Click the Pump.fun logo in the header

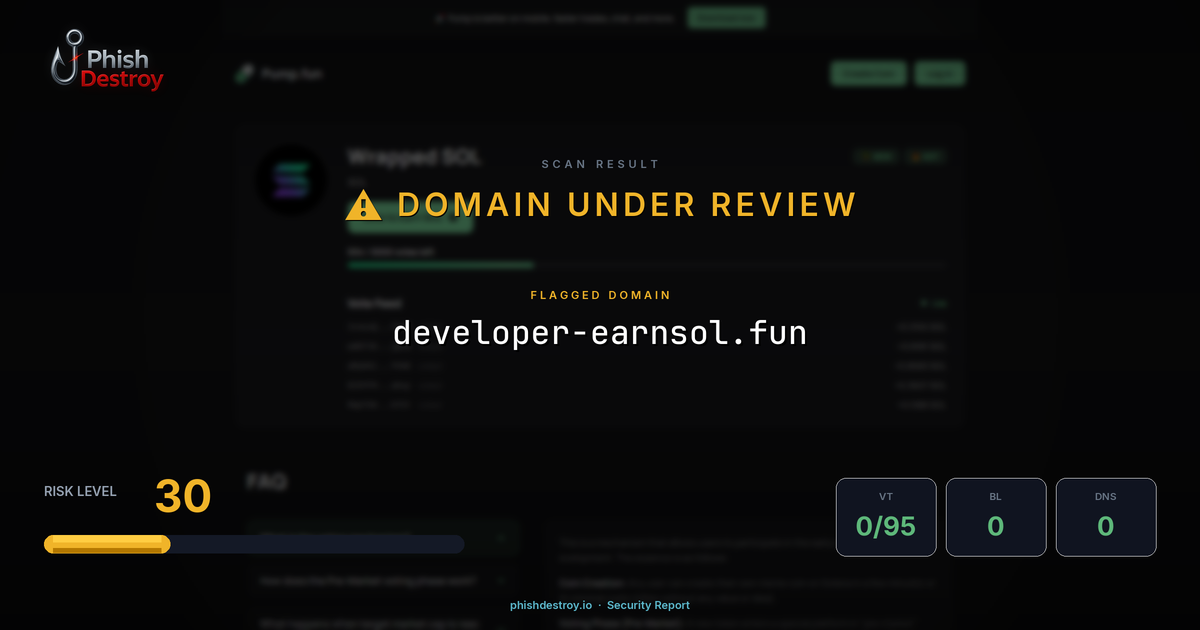[x=243, y=73]
